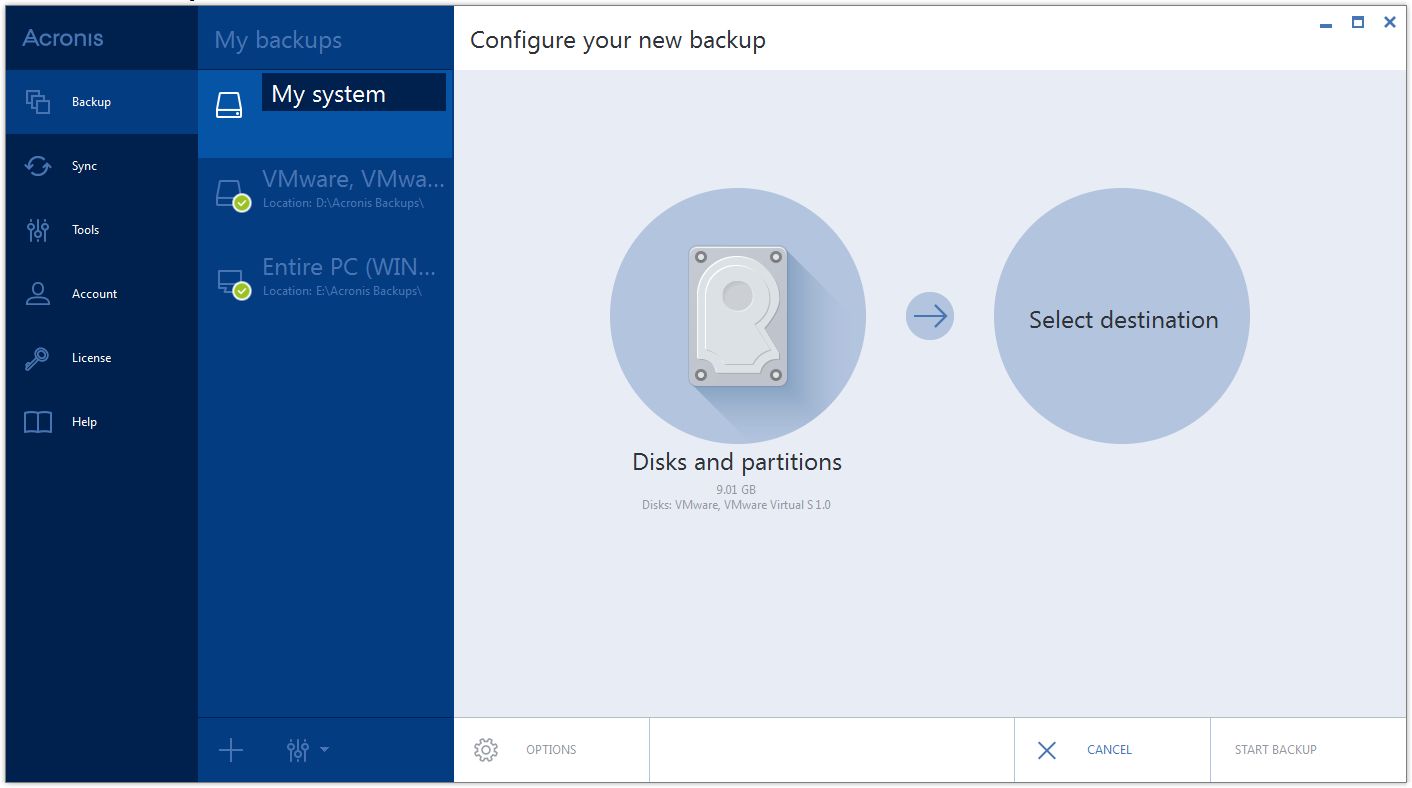Select the hard disk backup source
The image size is (1412, 788).
point(738,317)
